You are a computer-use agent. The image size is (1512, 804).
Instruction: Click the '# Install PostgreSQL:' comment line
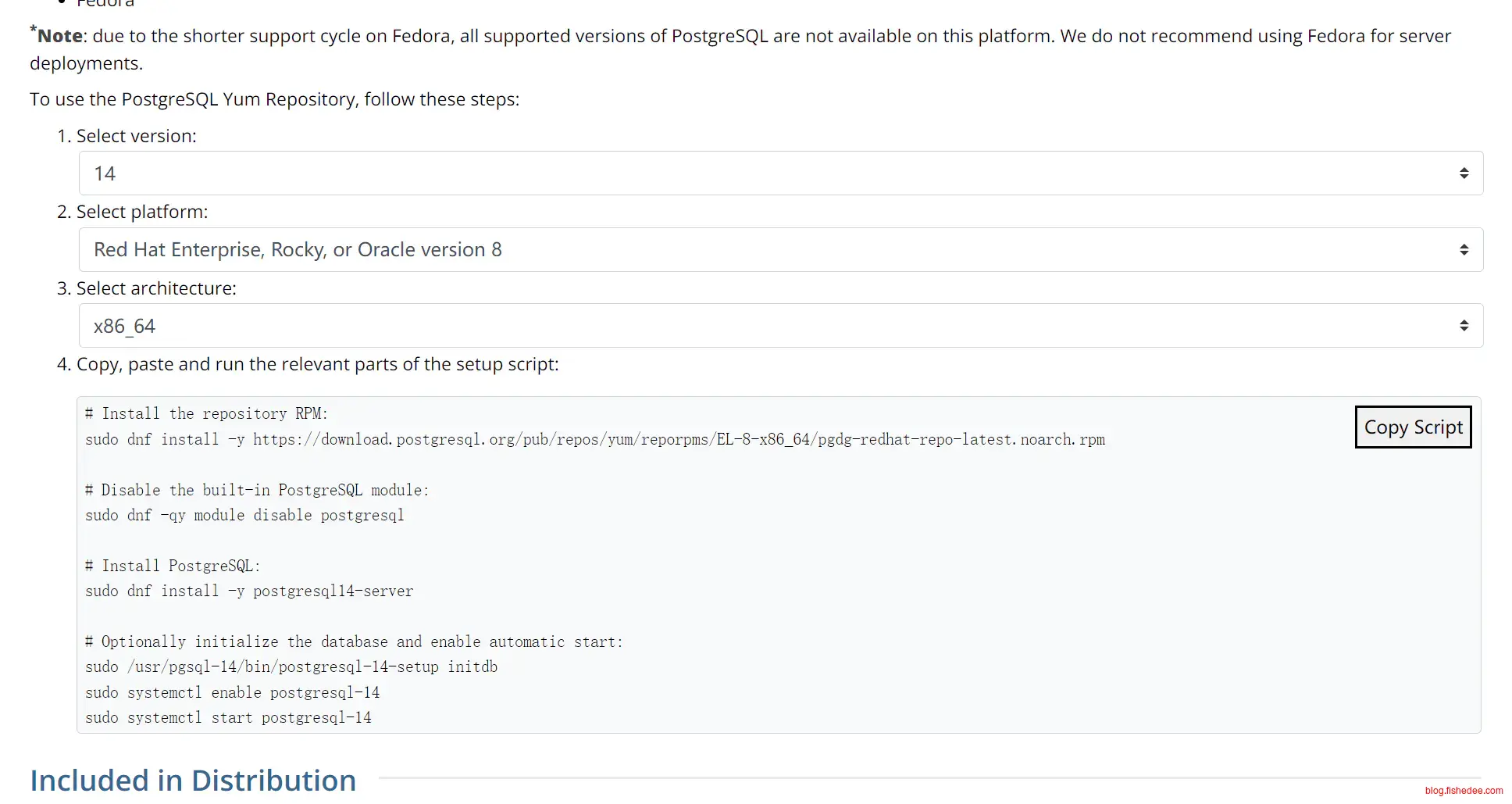tap(173, 566)
